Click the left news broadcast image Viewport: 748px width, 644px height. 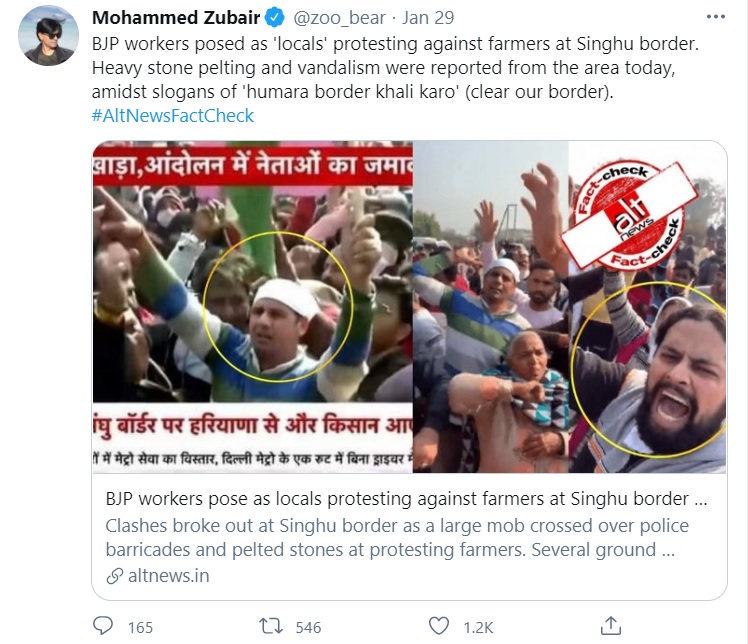(253, 307)
